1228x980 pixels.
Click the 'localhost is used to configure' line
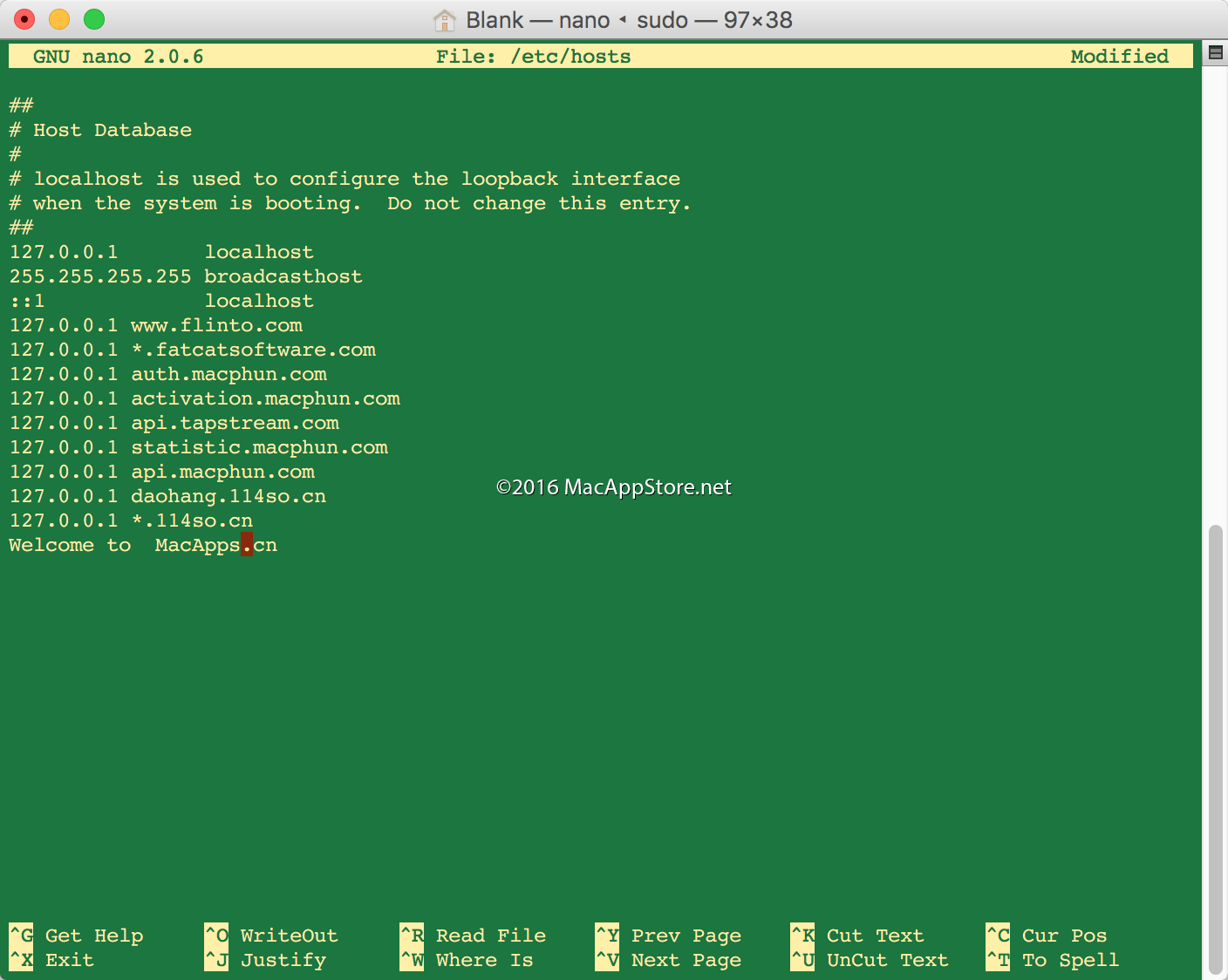[345, 179]
